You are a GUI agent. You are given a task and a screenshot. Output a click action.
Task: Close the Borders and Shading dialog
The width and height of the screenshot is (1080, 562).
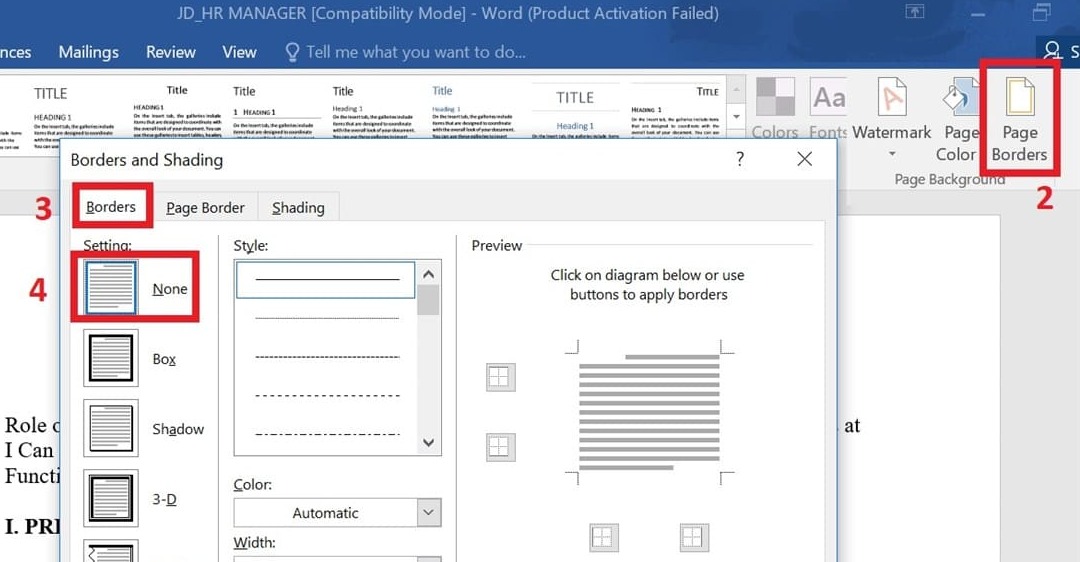tap(804, 159)
